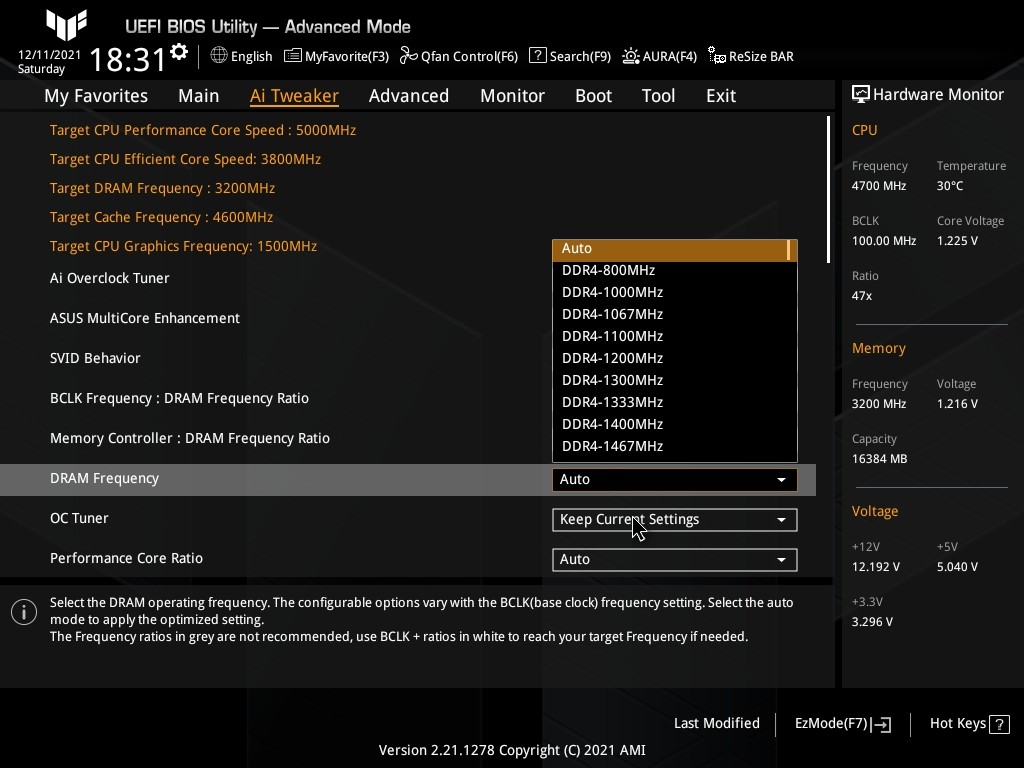Screen dimensions: 1024x768
Task: Click the globe language icon
Action: click(219, 56)
